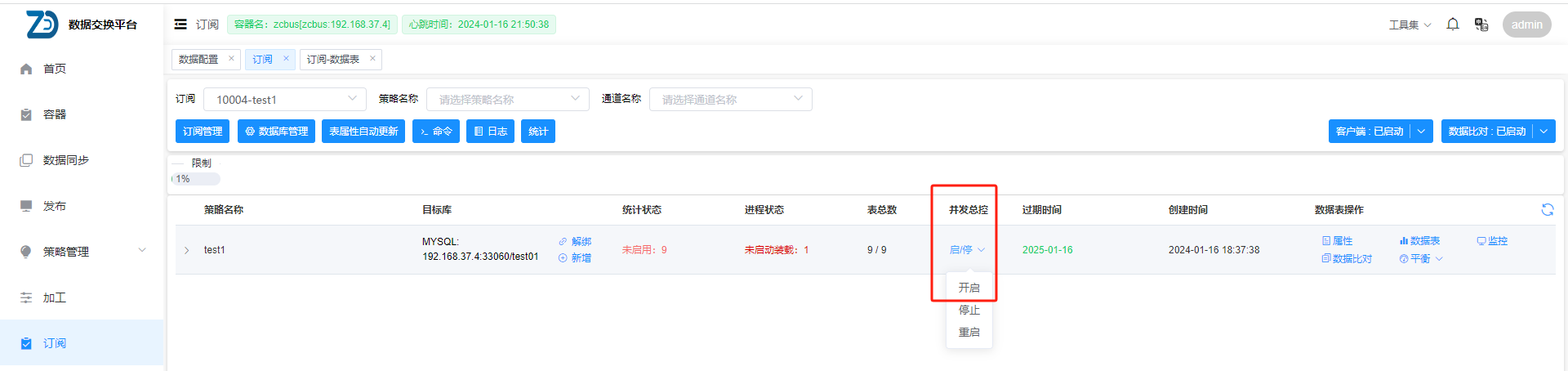
Task: Click the 限制 1% progress bar
Action: click(196, 179)
